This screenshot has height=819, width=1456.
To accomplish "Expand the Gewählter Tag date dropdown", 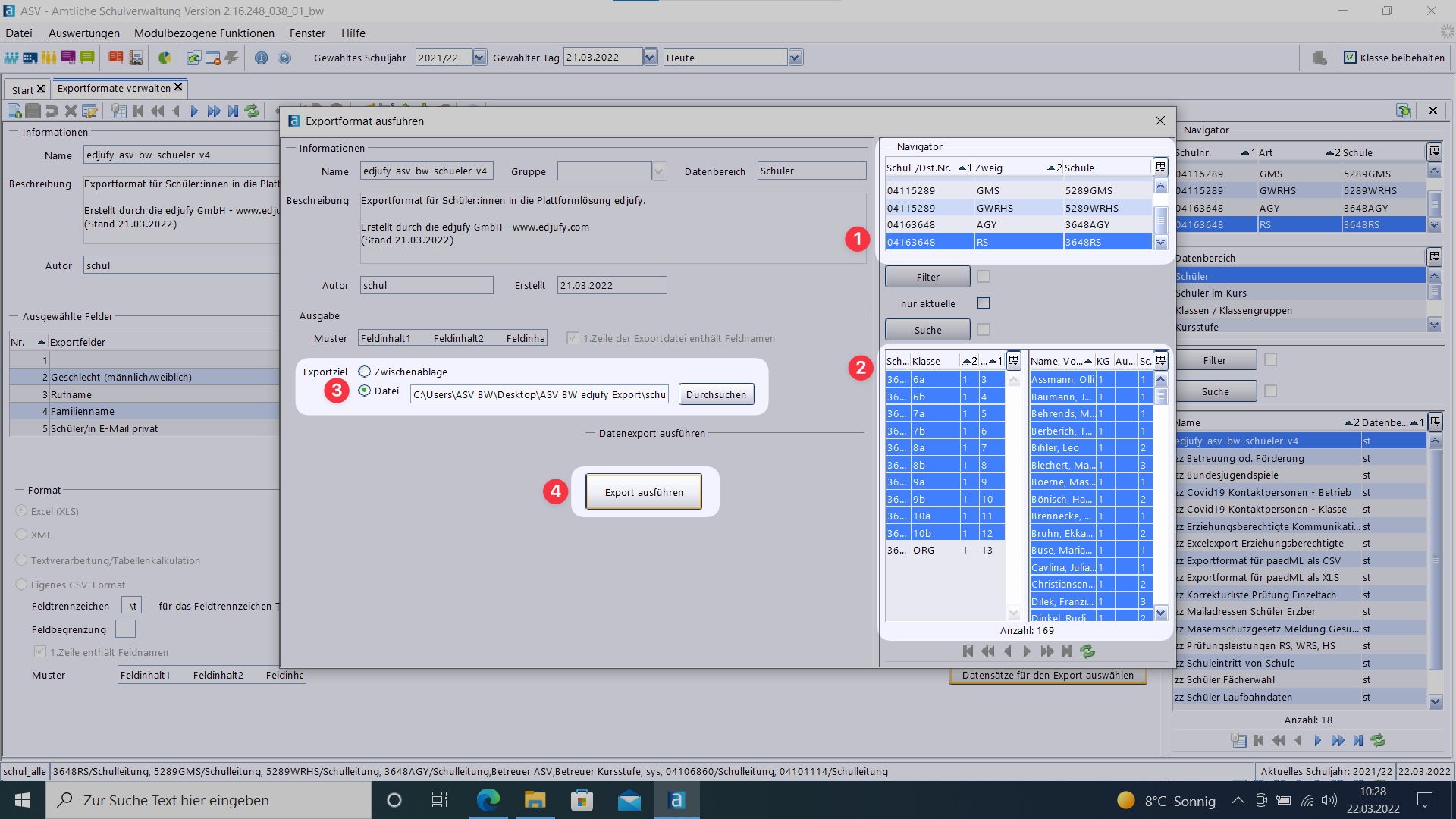I will [x=650, y=58].
